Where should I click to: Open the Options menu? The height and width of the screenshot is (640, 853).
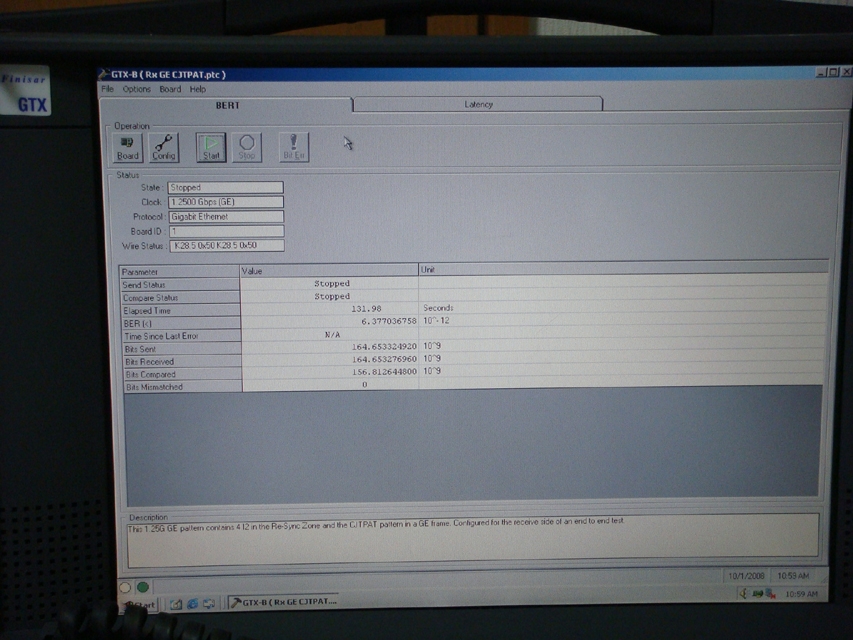(x=137, y=89)
